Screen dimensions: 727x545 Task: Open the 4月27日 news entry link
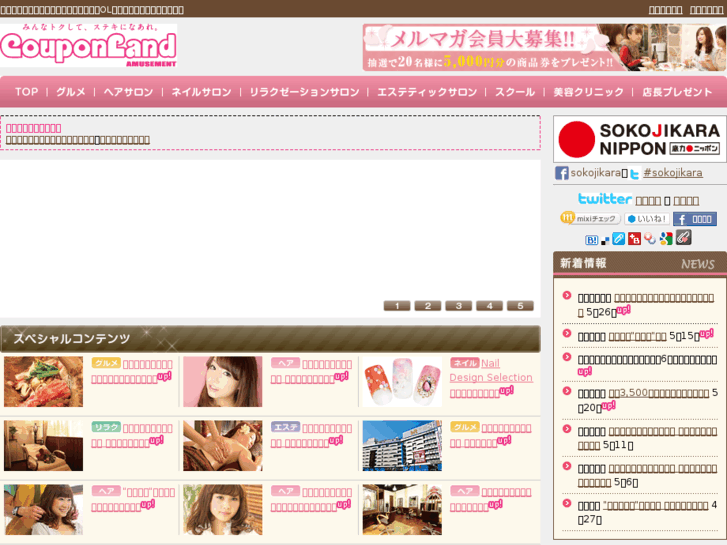coord(656,506)
